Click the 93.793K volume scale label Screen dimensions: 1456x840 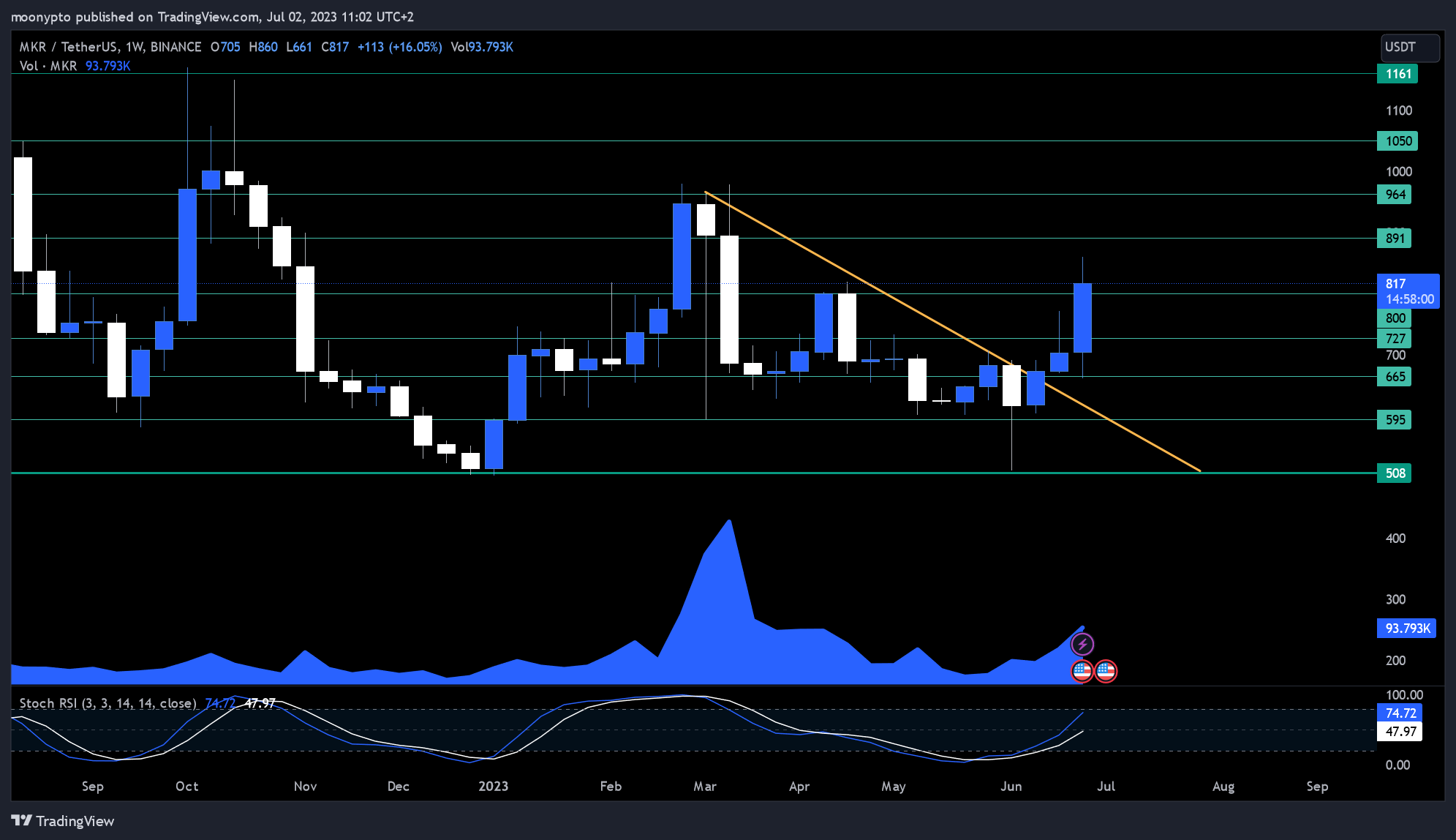[x=1406, y=629]
